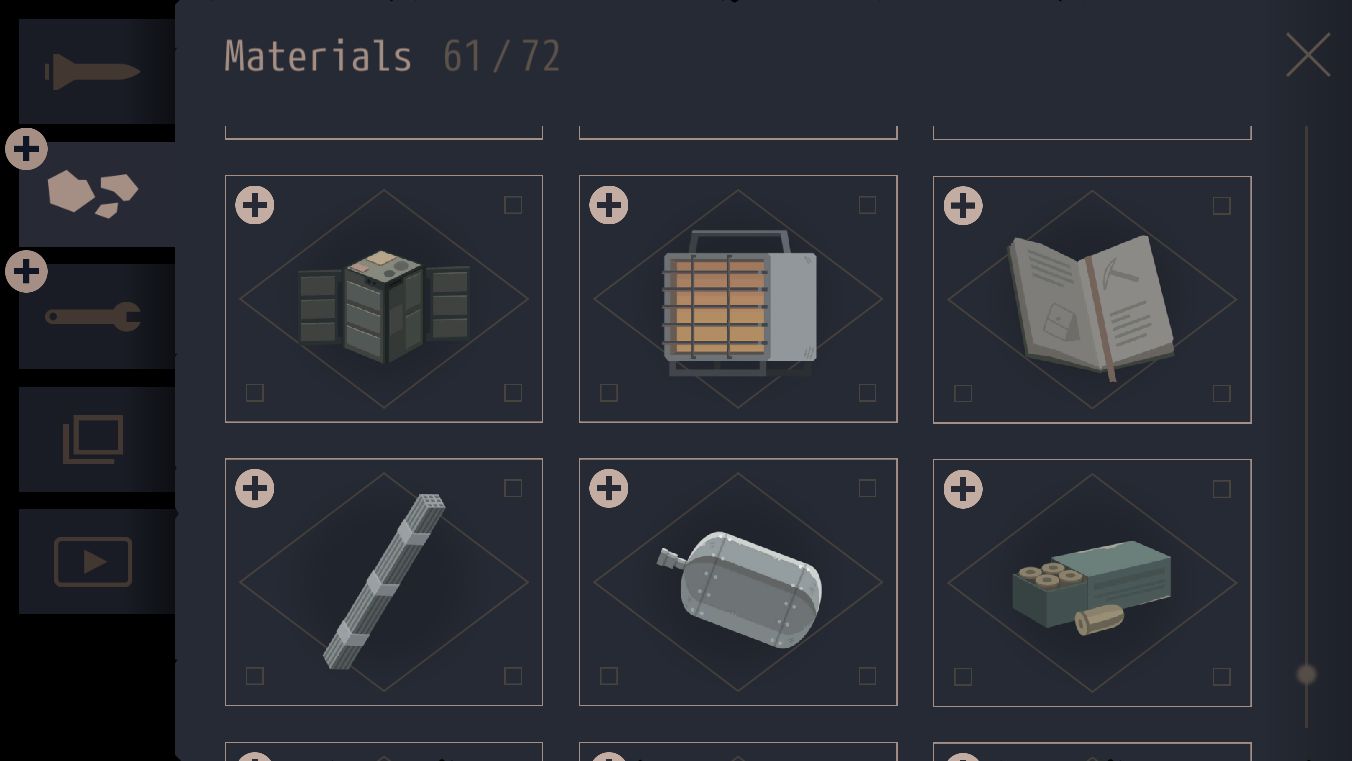The height and width of the screenshot is (761, 1352).
Task: Close the Materials panel
Action: (1308, 55)
